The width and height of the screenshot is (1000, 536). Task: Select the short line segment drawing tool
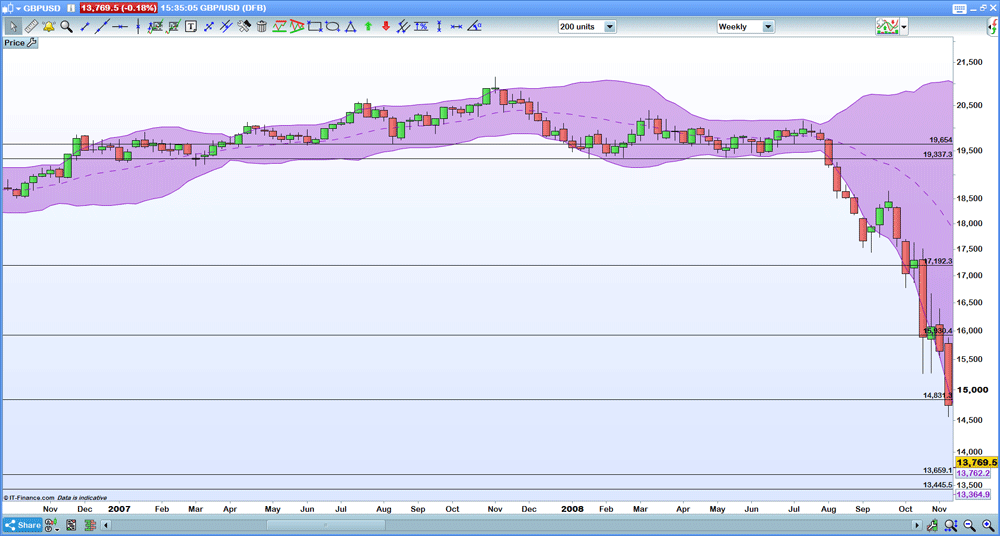(x=84, y=27)
